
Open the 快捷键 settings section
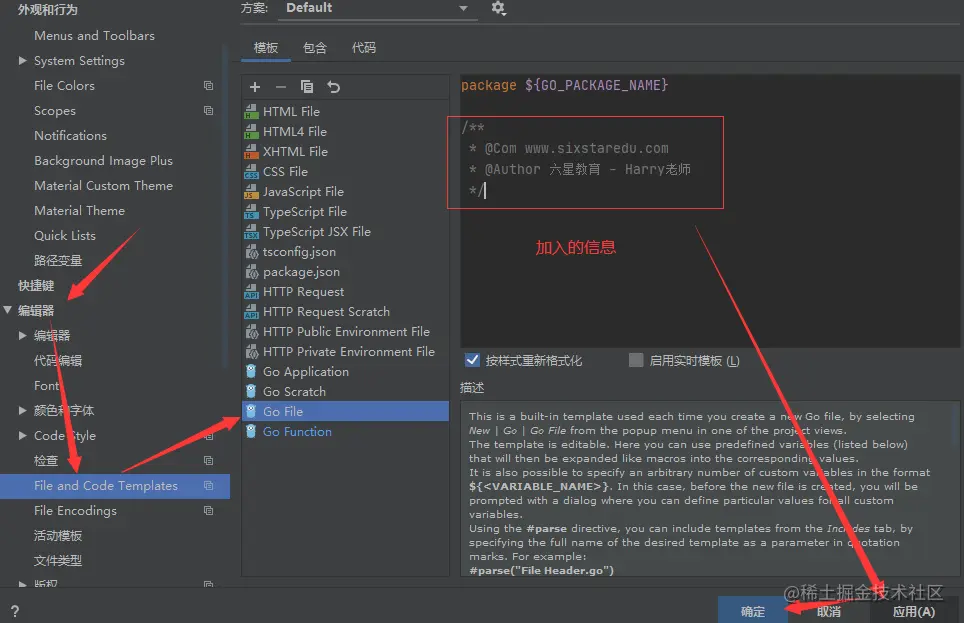click(x=36, y=285)
